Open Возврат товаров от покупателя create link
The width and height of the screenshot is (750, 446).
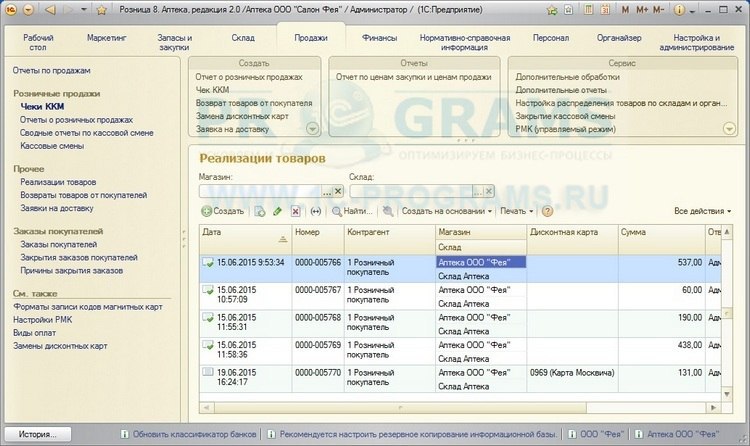point(254,103)
